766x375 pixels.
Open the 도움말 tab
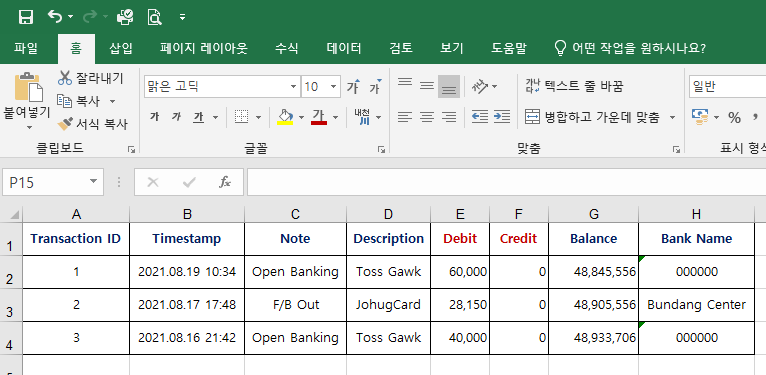point(509,48)
